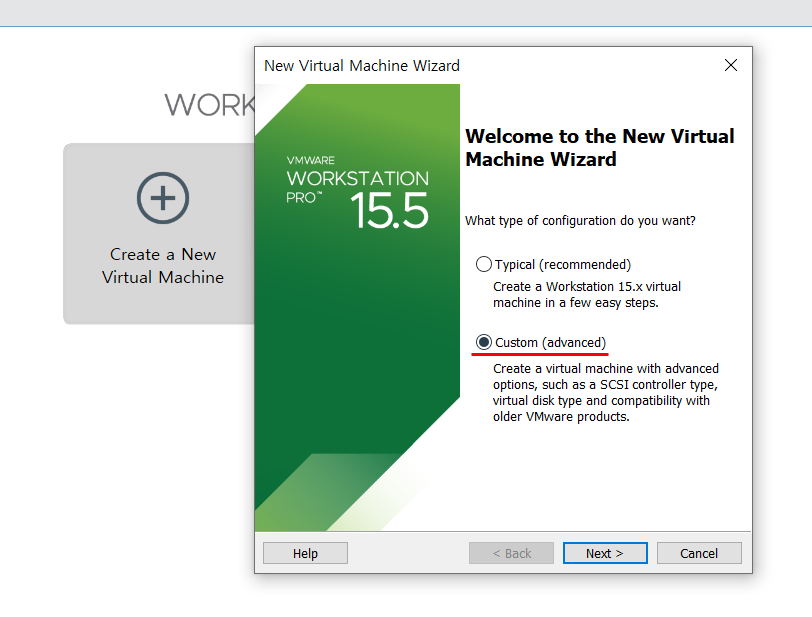Open Help for the wizard
Screen dimensions: 812x617
305,553
